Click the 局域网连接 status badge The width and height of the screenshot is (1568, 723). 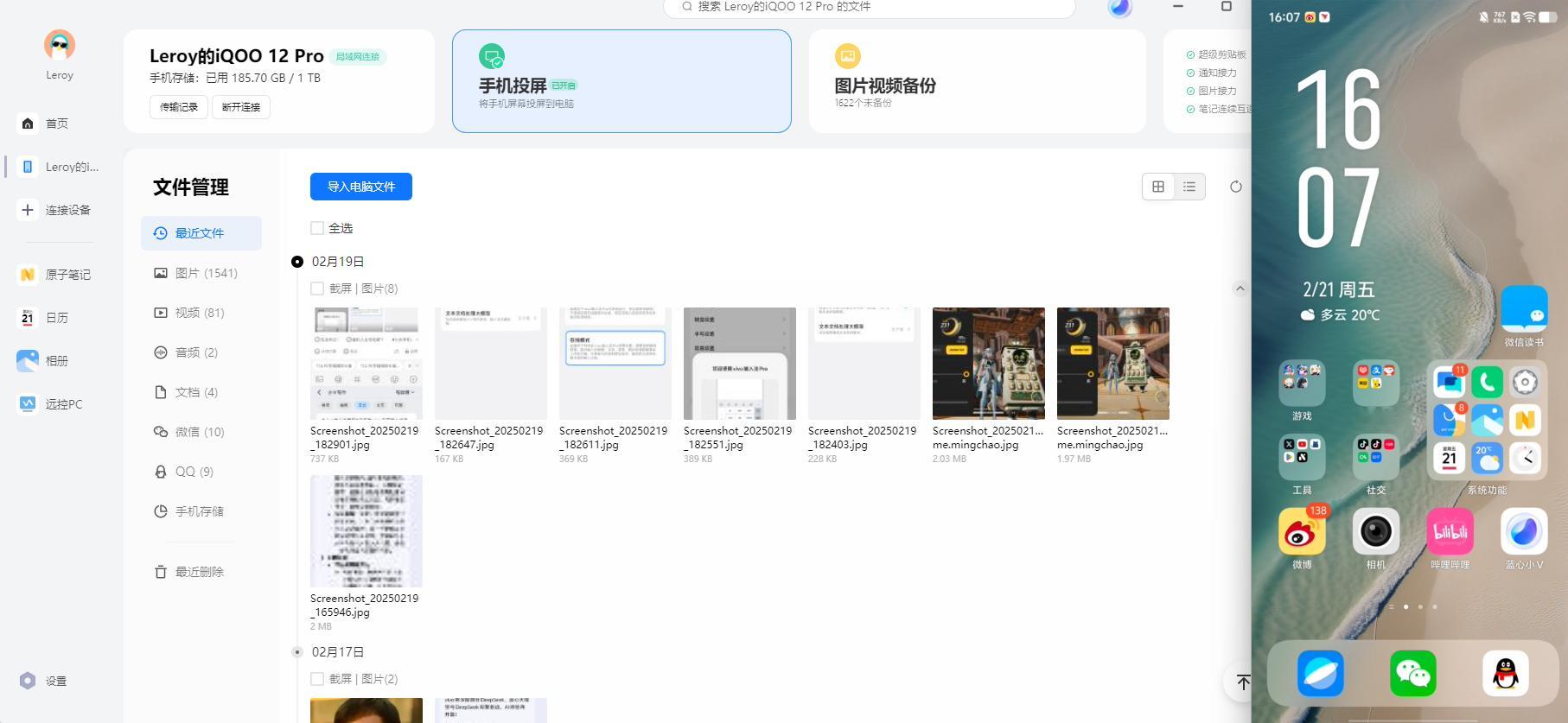coord(357,57)
